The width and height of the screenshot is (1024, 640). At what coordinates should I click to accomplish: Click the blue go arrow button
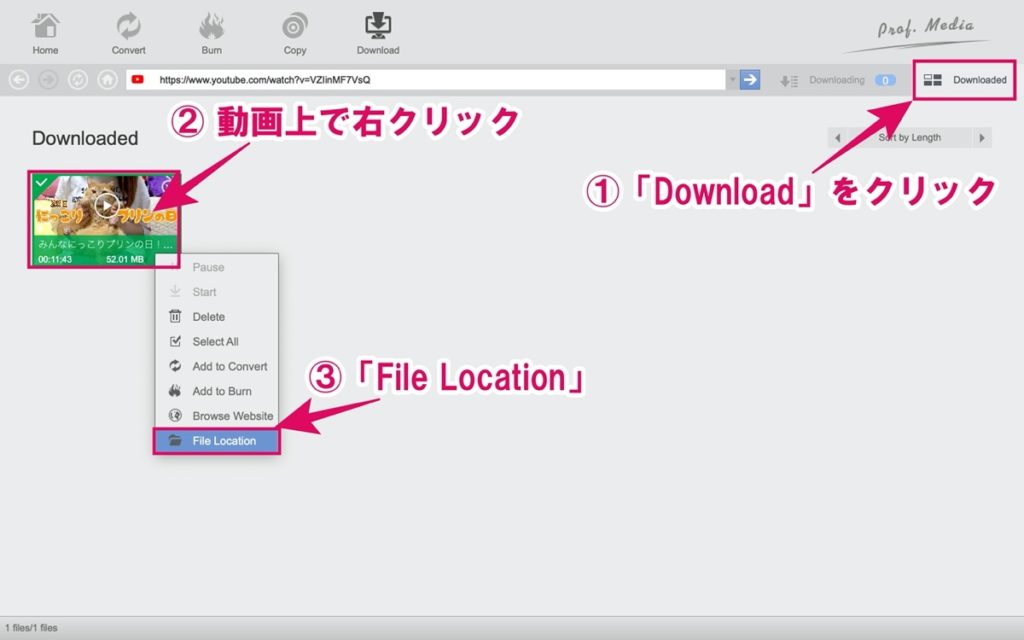(x=750, y=80)
